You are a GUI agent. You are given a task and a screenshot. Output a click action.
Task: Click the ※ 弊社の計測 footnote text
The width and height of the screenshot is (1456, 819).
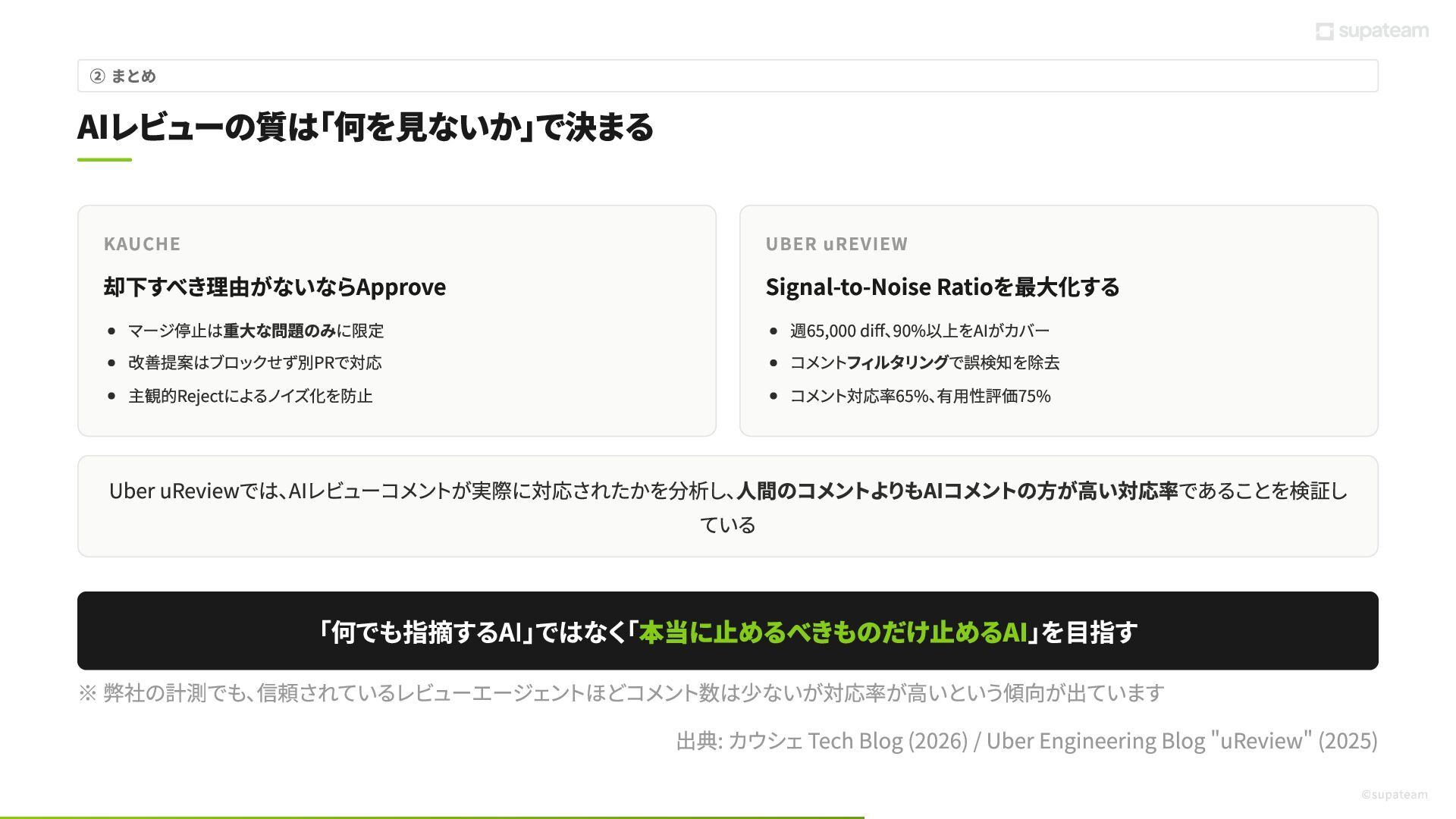click(x=621, y=692)
